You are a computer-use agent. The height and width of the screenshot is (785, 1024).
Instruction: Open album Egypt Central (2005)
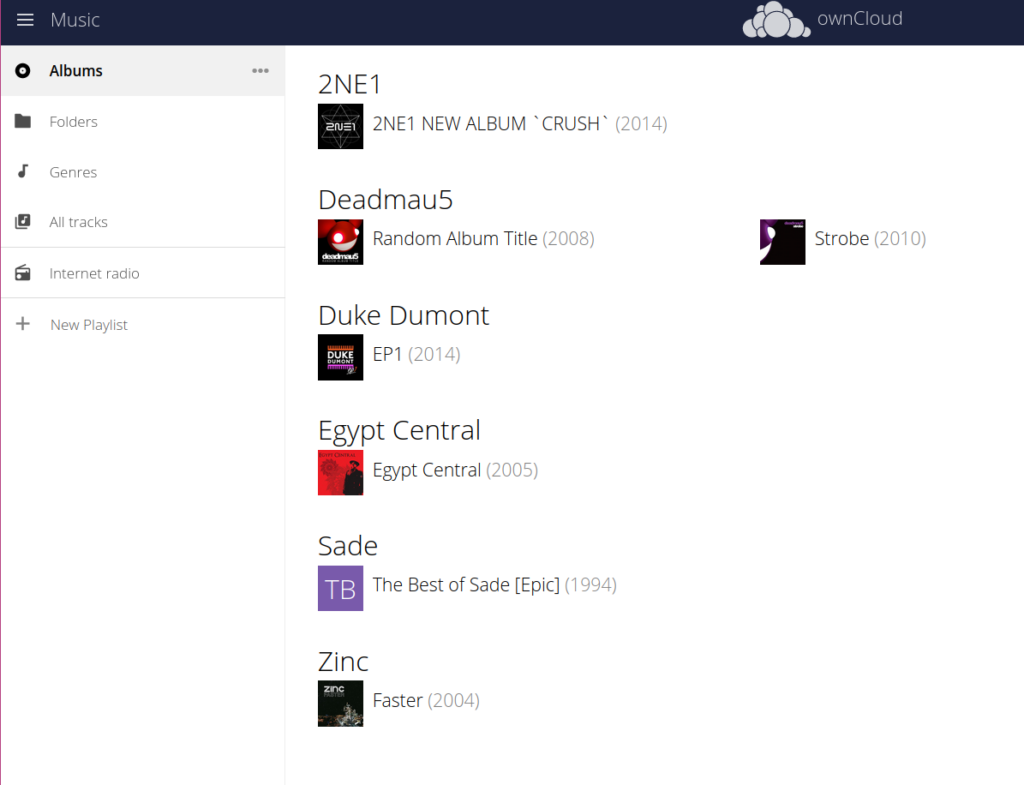pyautogui.click(x=455, y=470)
